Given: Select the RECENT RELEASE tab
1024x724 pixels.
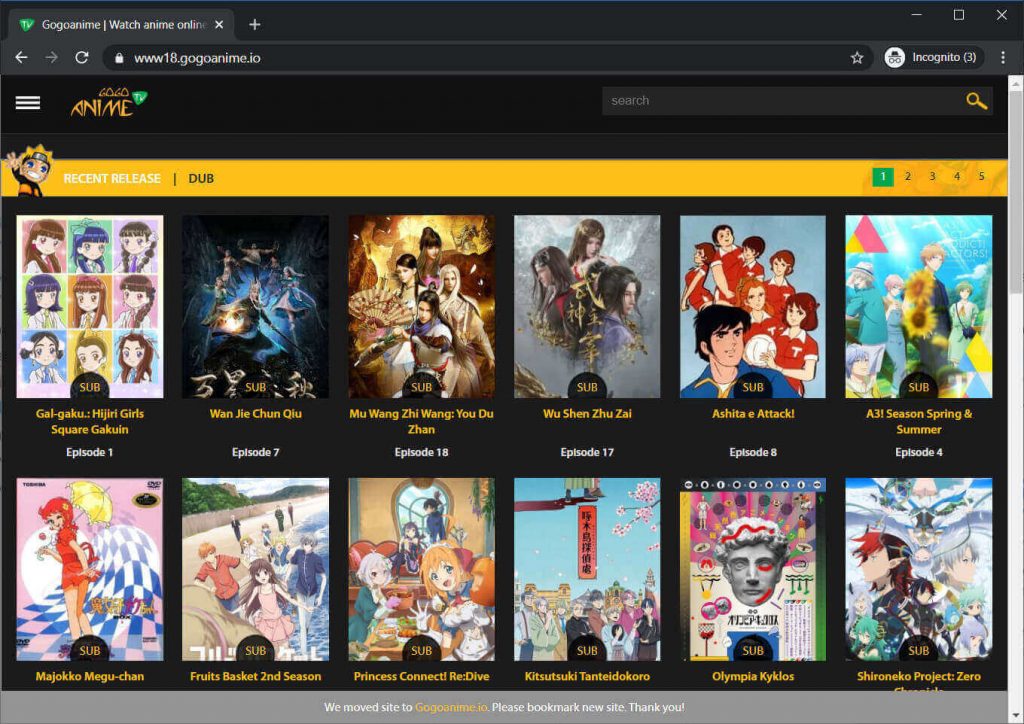Looking at the screenshot, I should coord(112,178).
